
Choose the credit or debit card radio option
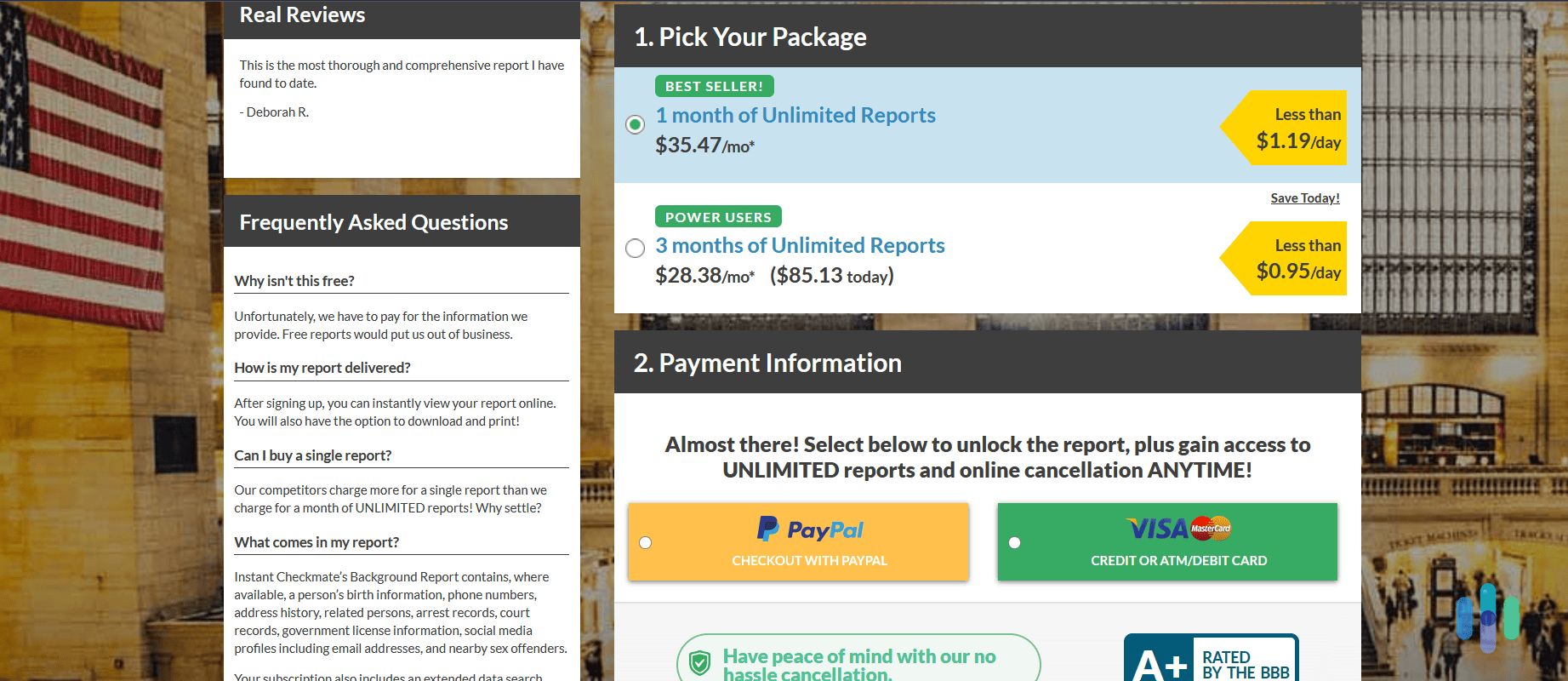point(1014,542)
